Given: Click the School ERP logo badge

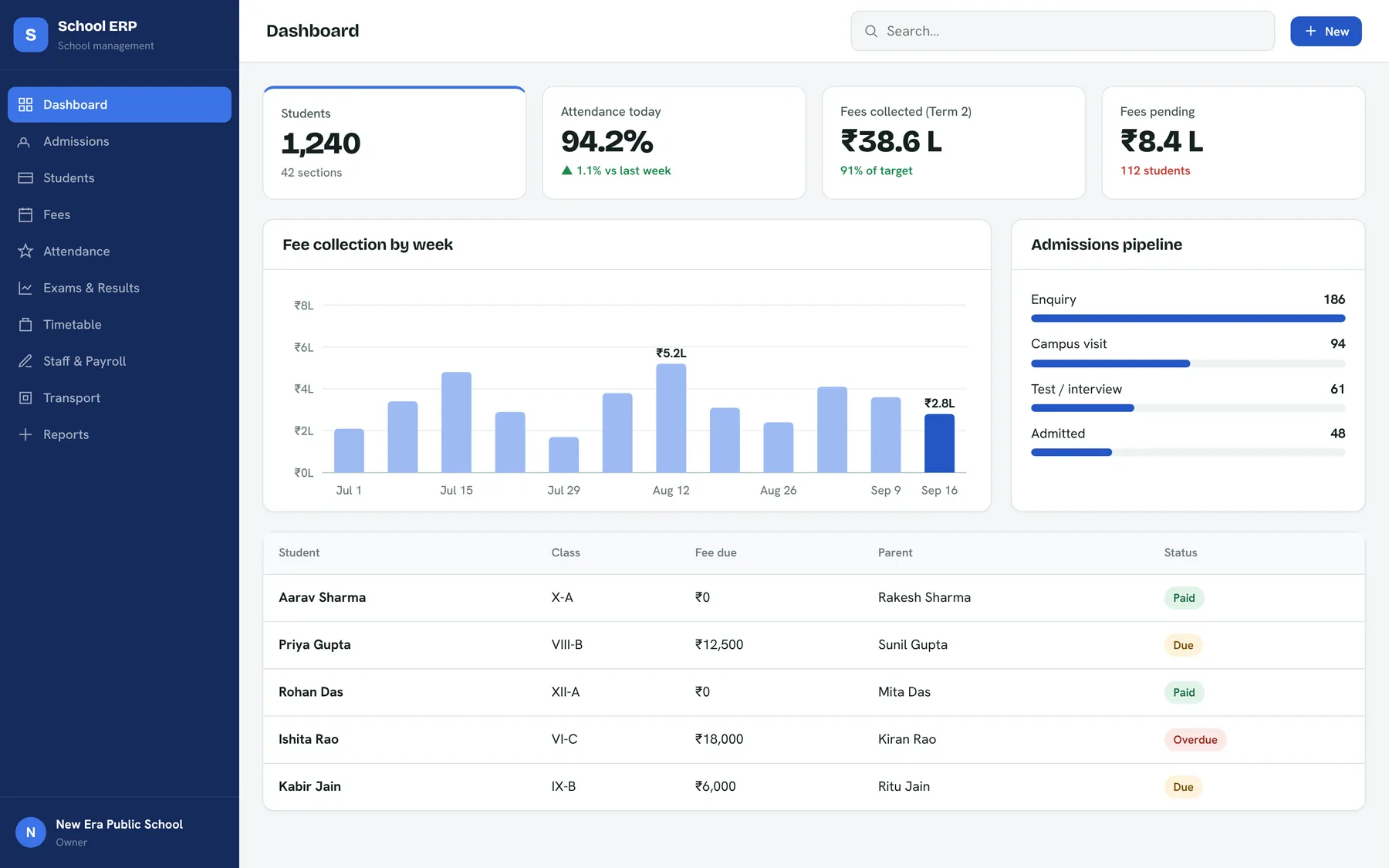Looking at the screenshot, I should click(31, 35).
